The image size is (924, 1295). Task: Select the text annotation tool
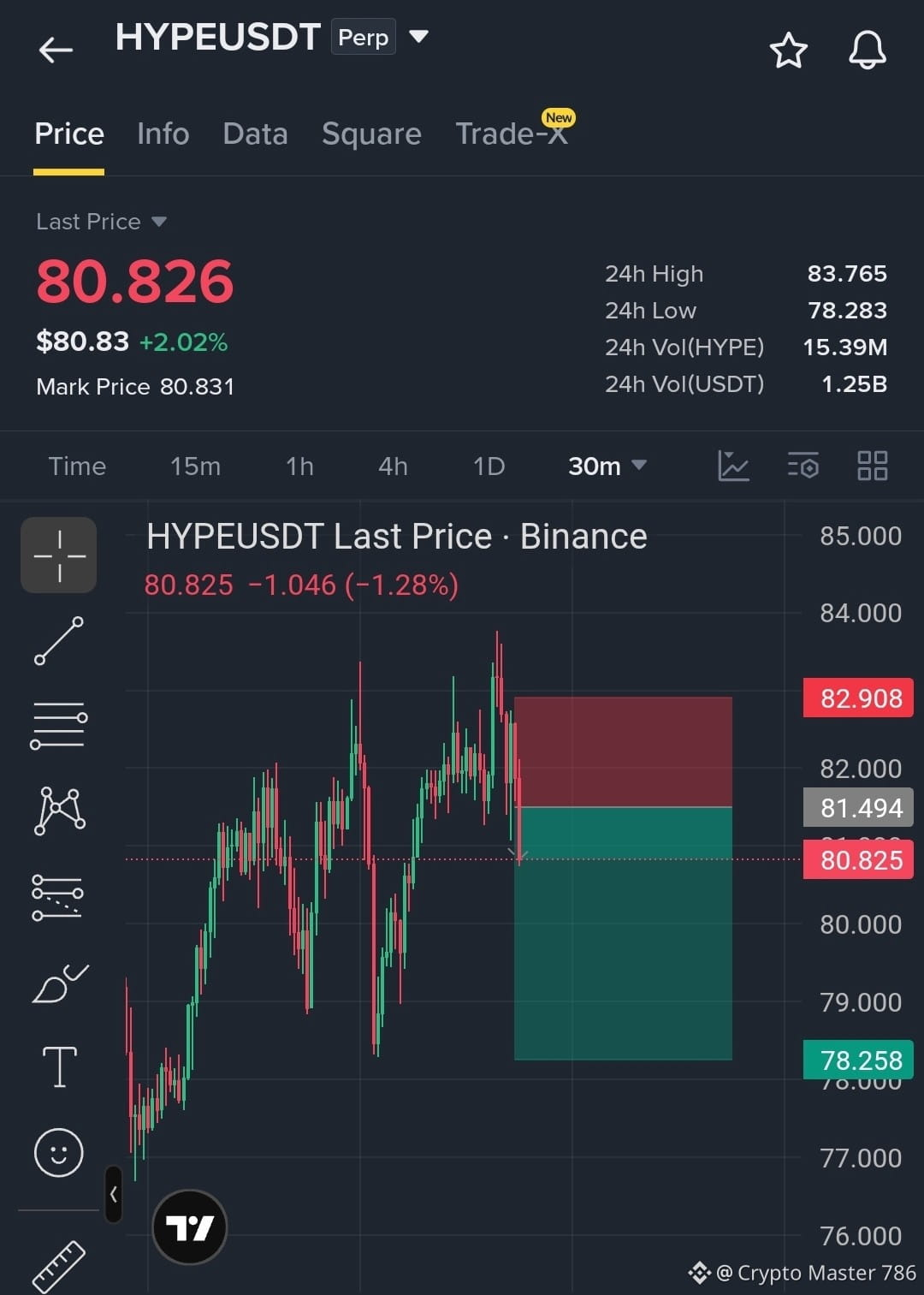60,1066
